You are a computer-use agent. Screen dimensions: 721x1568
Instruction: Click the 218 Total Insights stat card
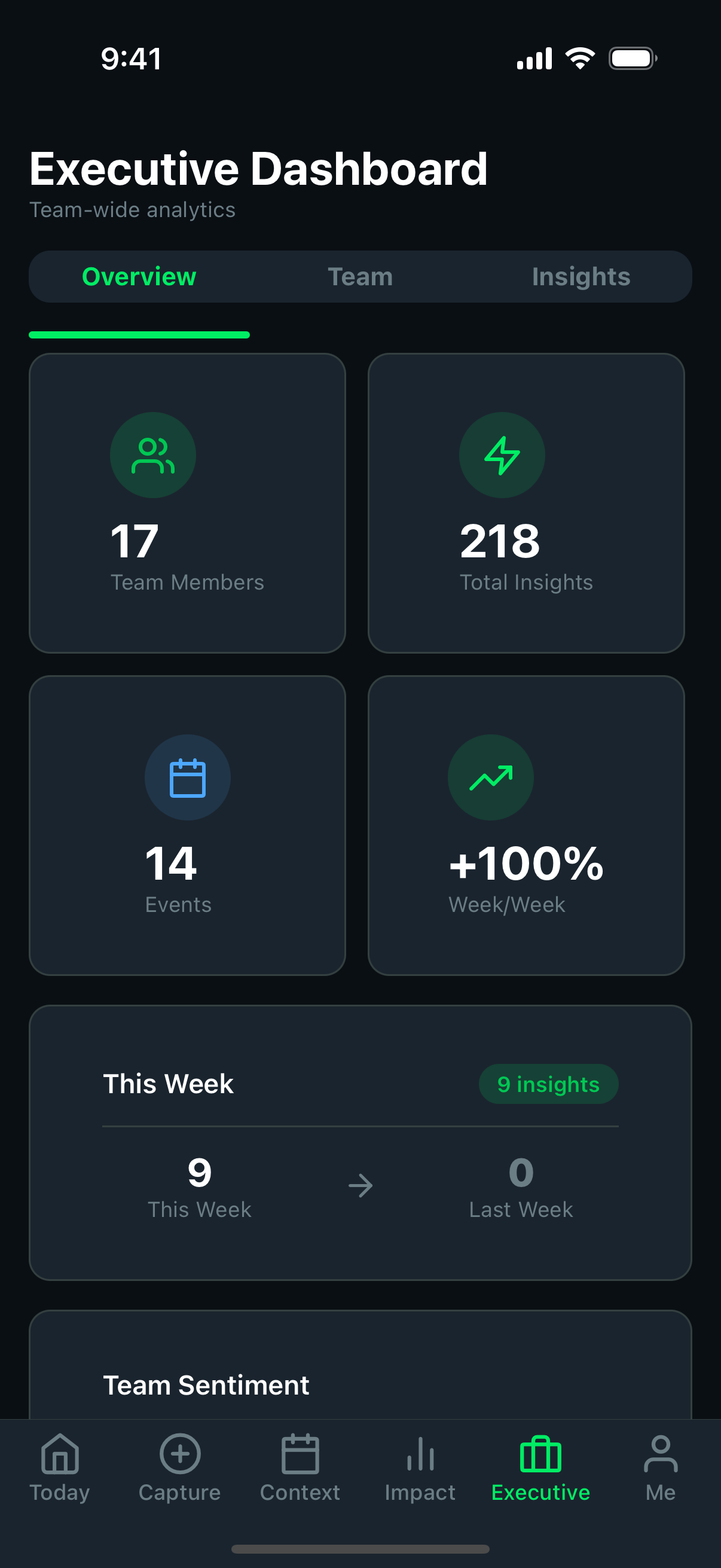coord(527,502)
